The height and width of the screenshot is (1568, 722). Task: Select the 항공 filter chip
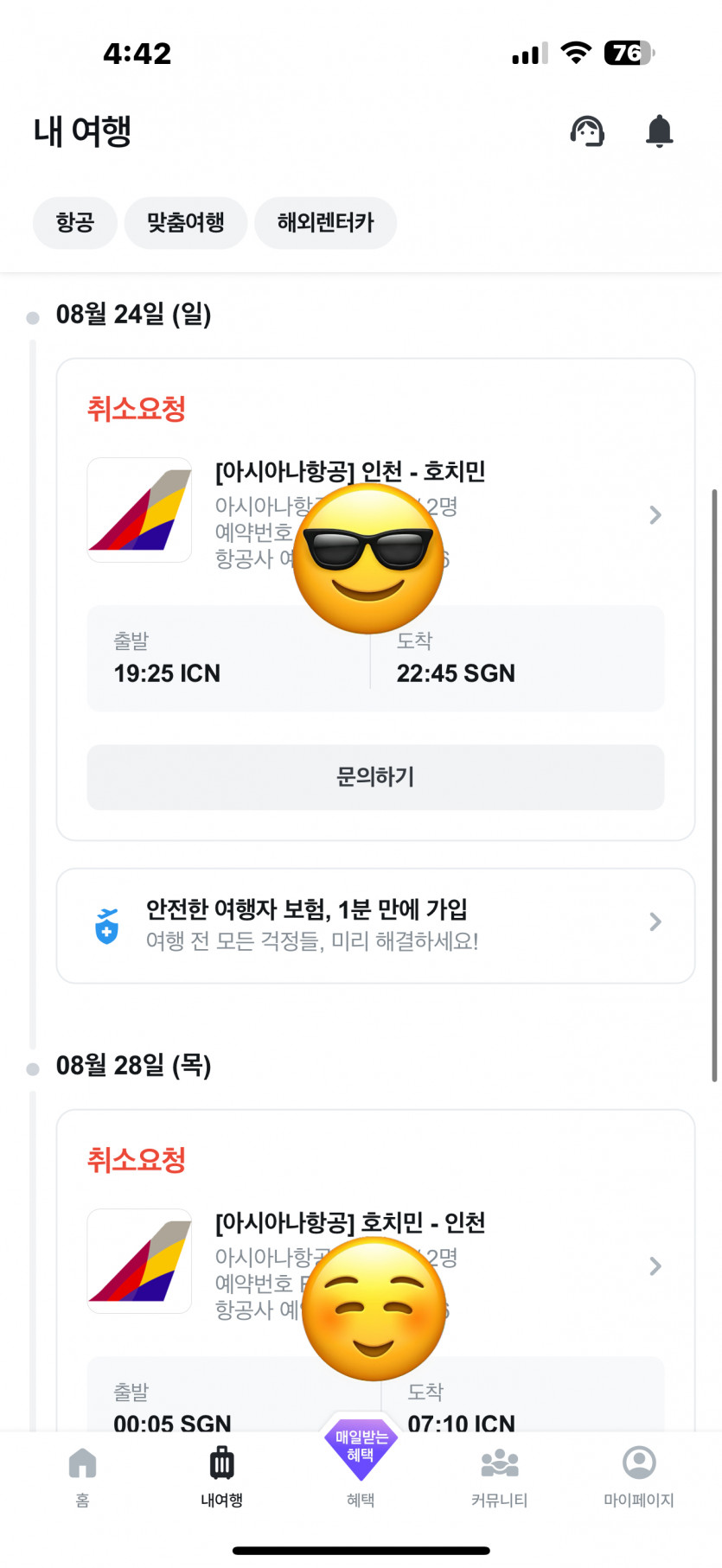75,223
